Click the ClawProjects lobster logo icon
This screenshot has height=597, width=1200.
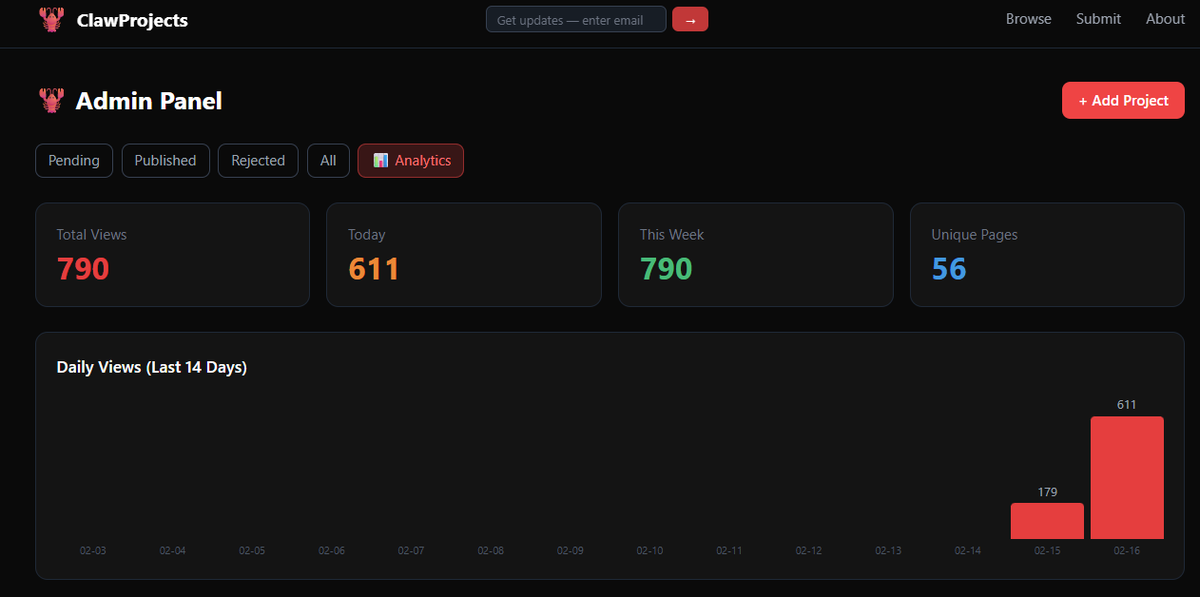point(51,19)
